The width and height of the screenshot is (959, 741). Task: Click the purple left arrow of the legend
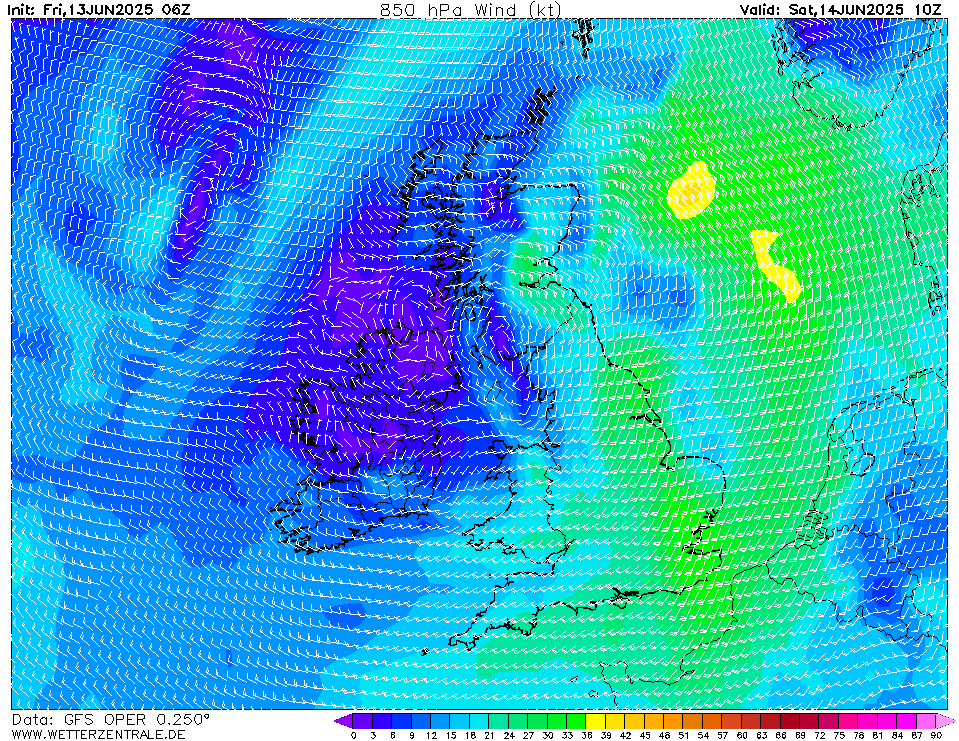344,721
